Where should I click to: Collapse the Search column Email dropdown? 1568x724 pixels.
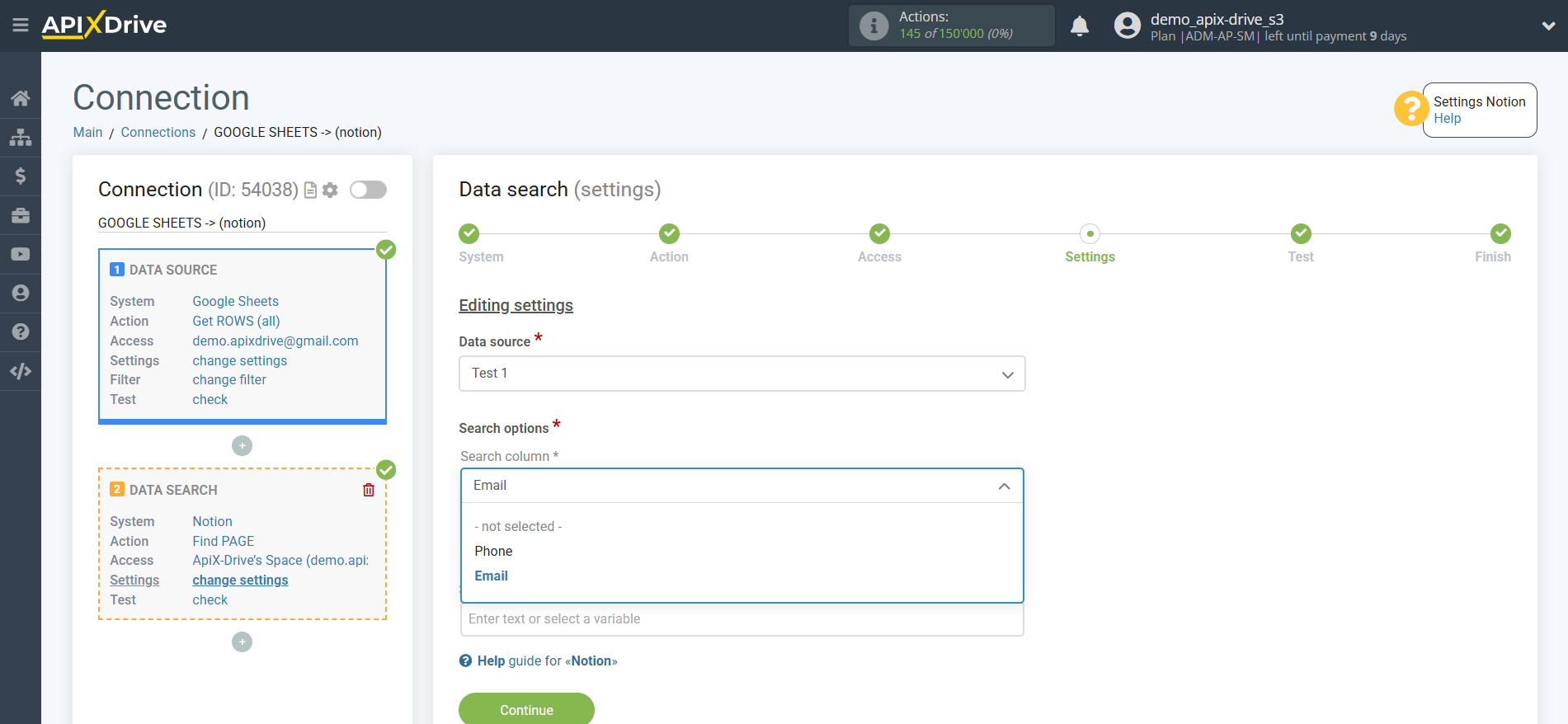tap(742, 486)
